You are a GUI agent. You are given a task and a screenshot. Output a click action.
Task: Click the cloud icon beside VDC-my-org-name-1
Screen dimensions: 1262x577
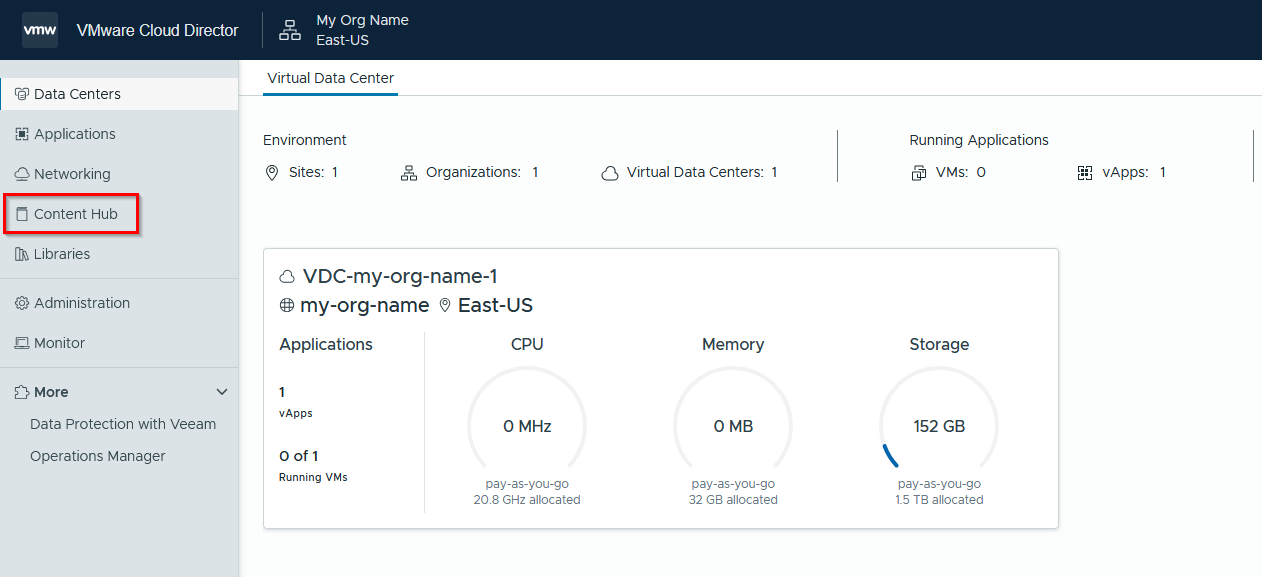pos(287,277)
